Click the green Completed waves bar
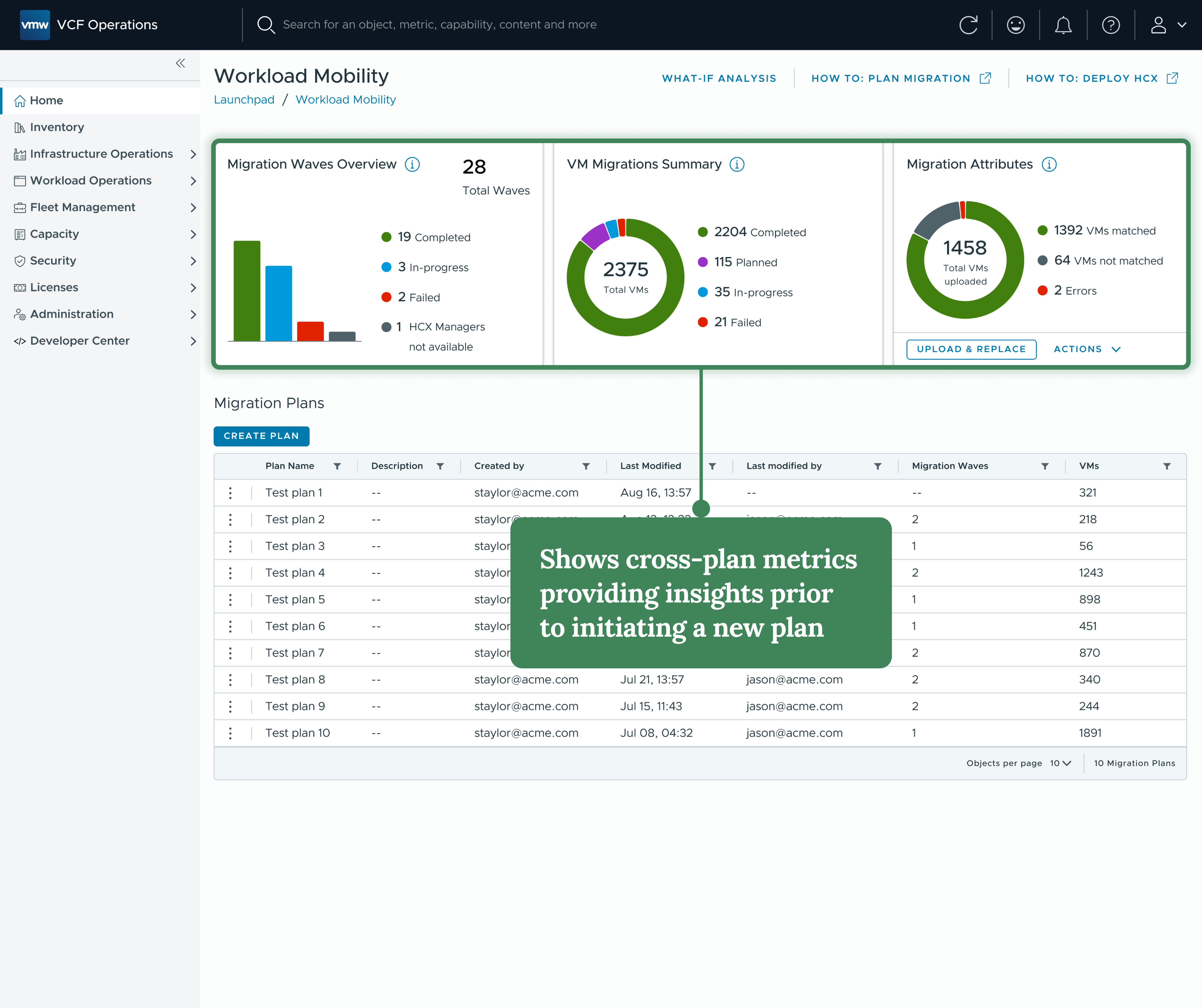This screenshot has height=1008, width=1202. (247, 291)
